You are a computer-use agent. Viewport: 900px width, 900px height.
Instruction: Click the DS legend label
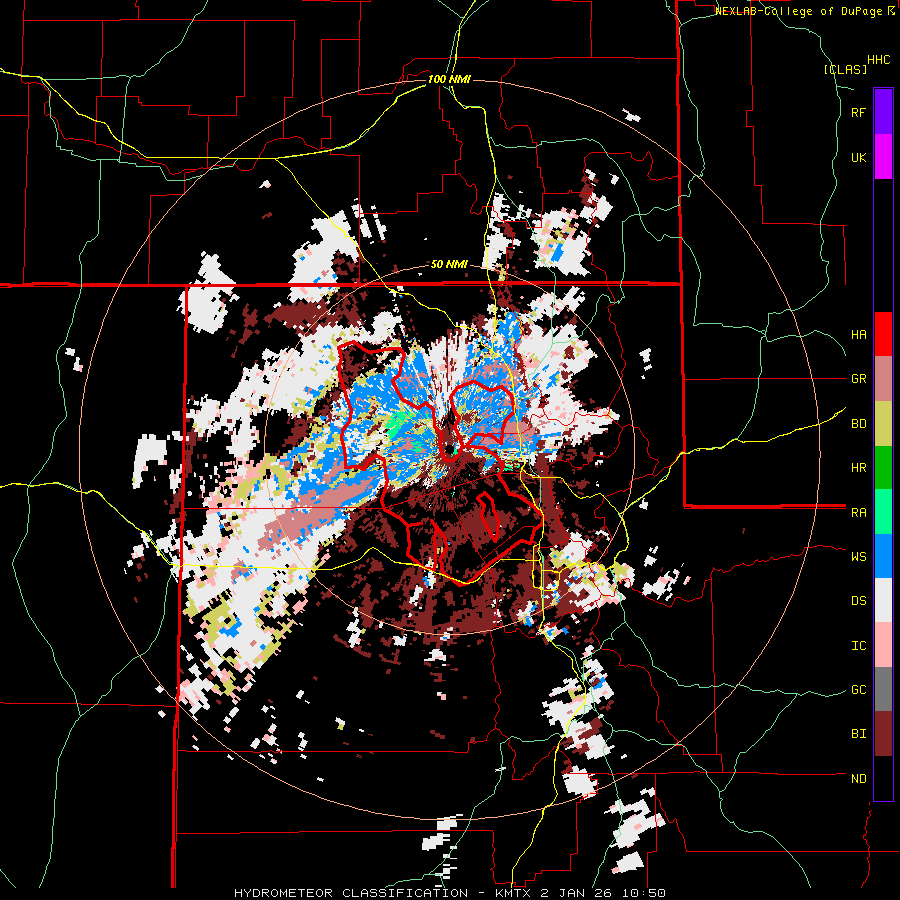[858, 602]
